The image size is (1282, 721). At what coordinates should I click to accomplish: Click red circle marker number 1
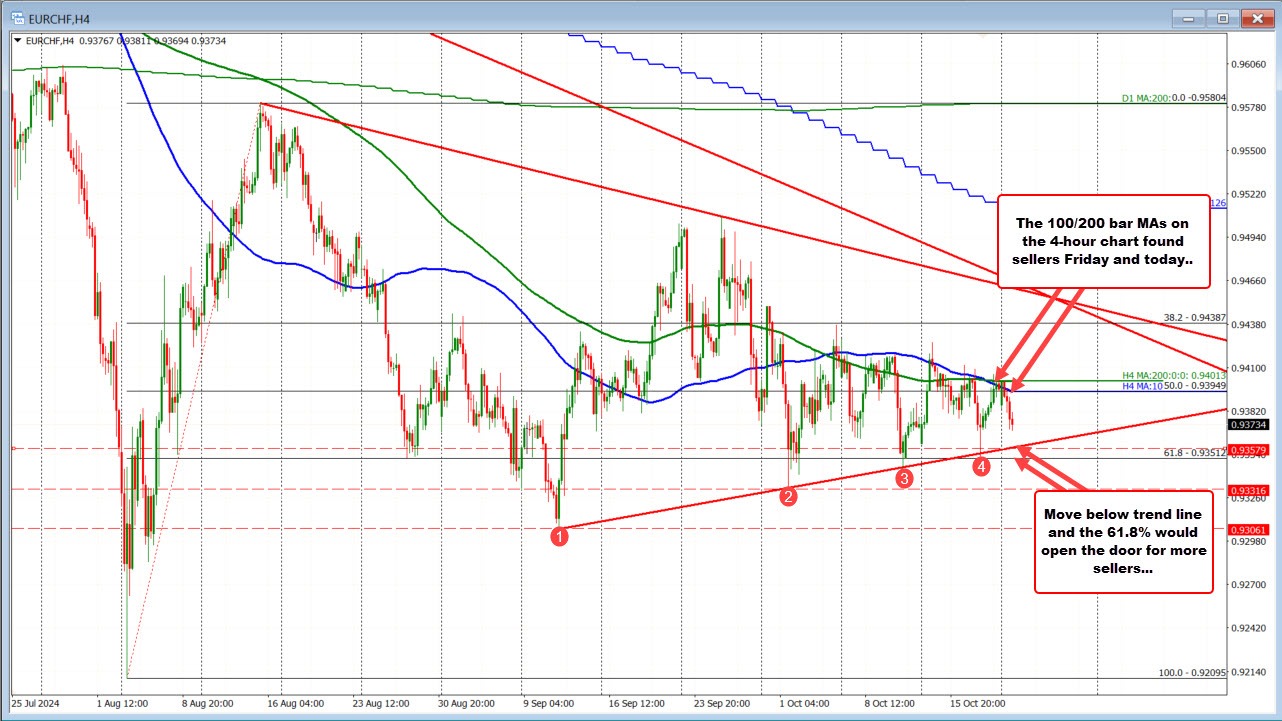(x=560, y=536)
